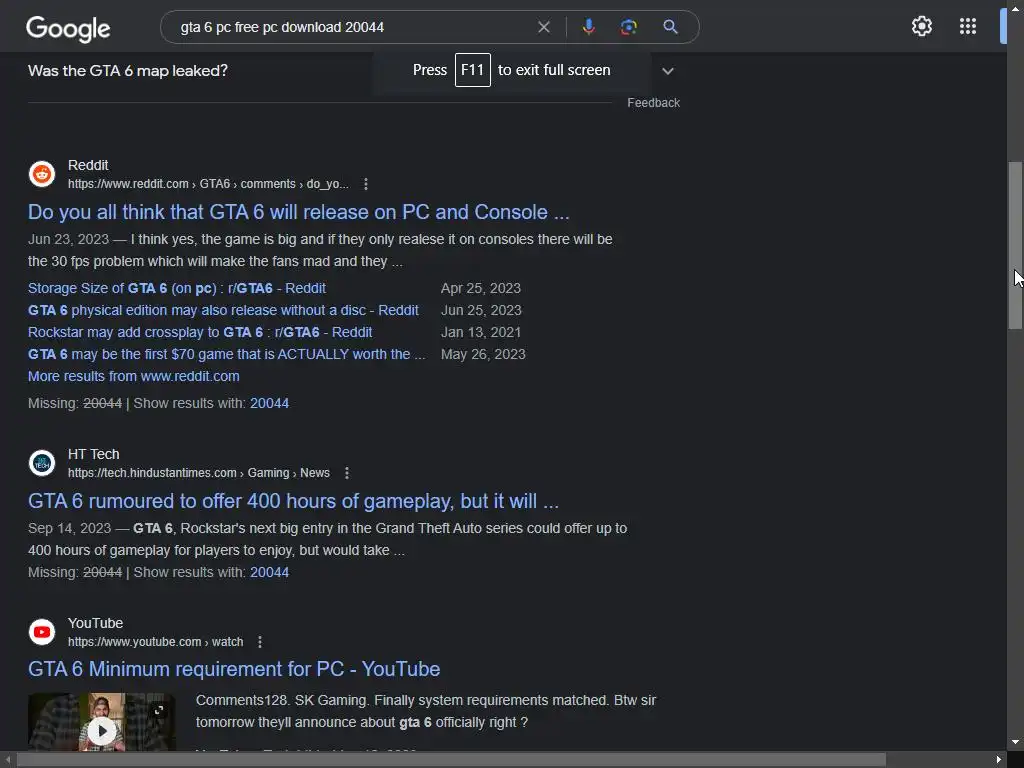Open the Reddit result options menu
The width and height of the screenshot is (1024, 768).
(366, 184)
